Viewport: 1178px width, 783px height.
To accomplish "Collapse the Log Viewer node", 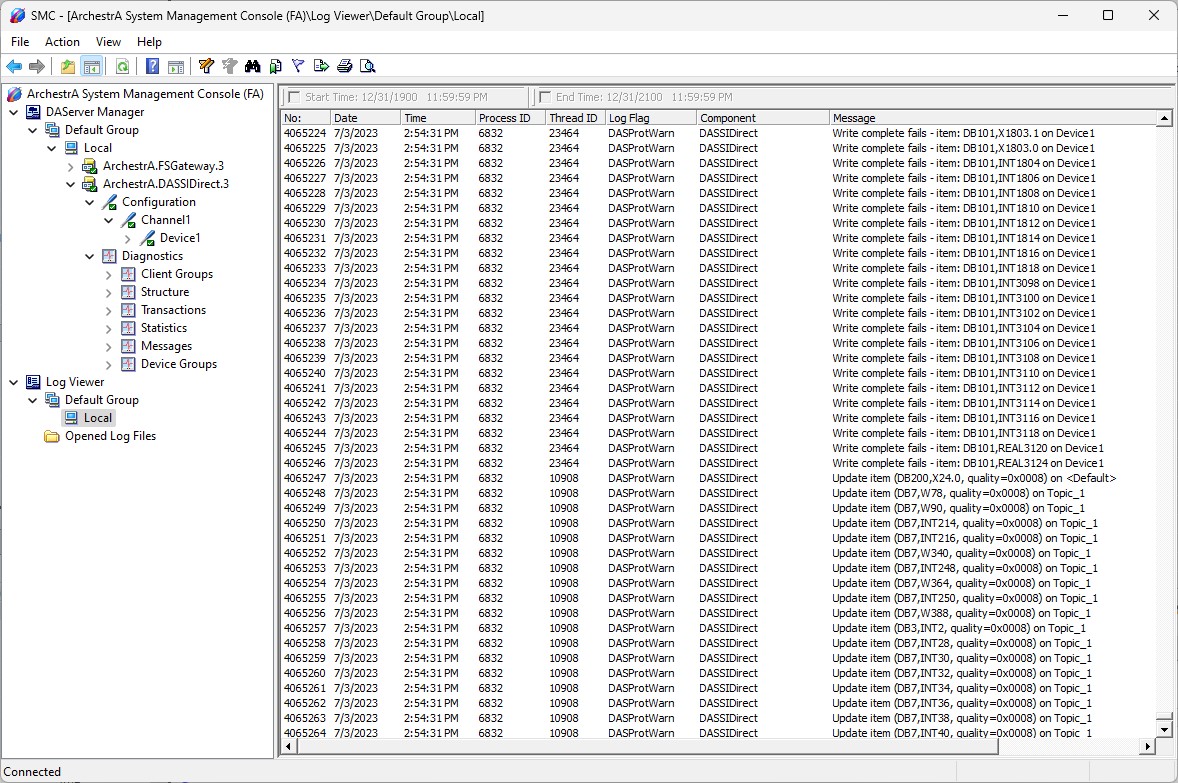I will (14, 382).
